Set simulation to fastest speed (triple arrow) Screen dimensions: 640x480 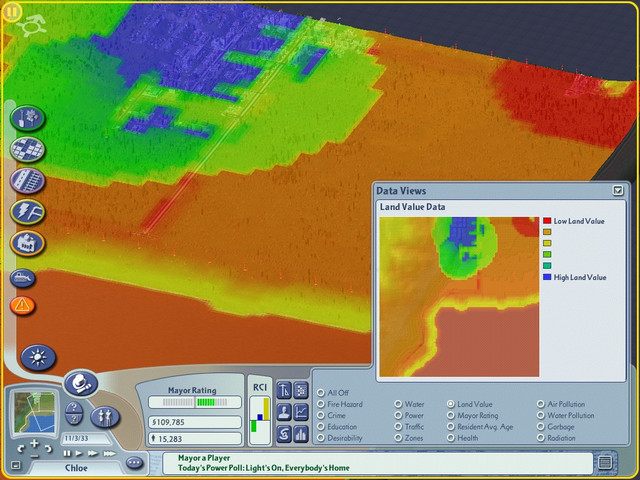click(x=109, y=453)
